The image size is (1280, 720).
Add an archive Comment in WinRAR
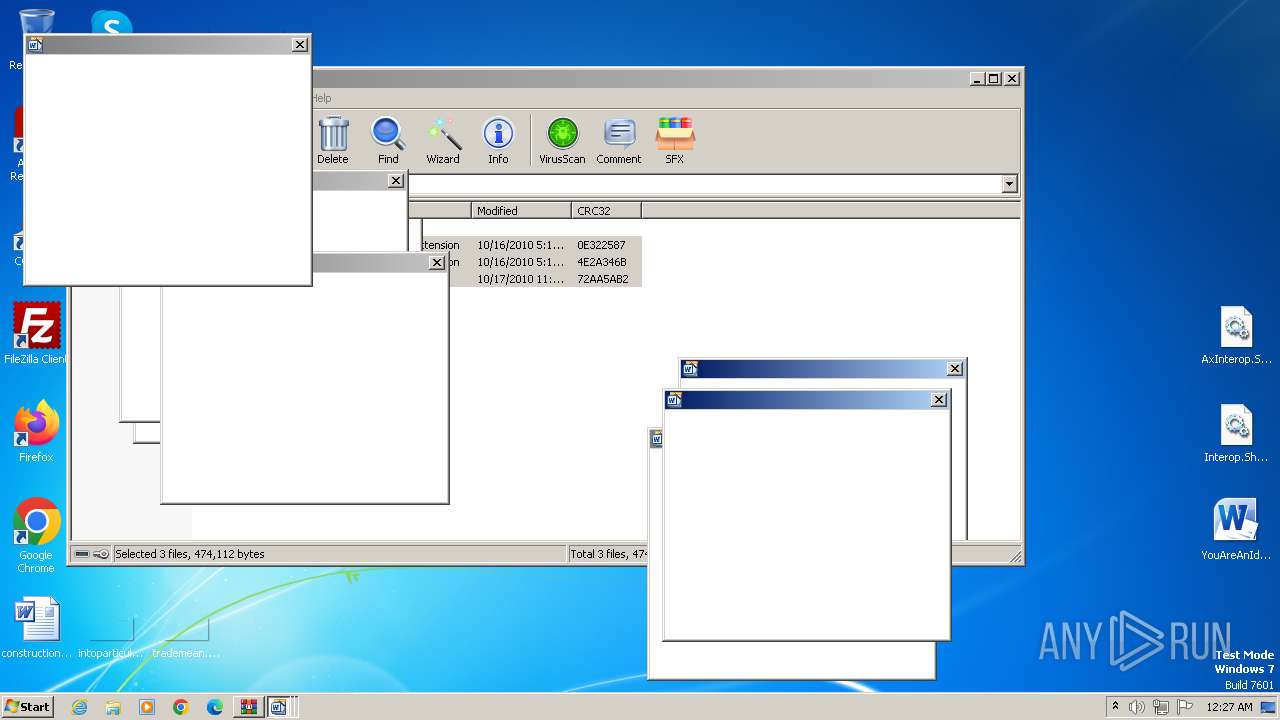click(619, 140)
